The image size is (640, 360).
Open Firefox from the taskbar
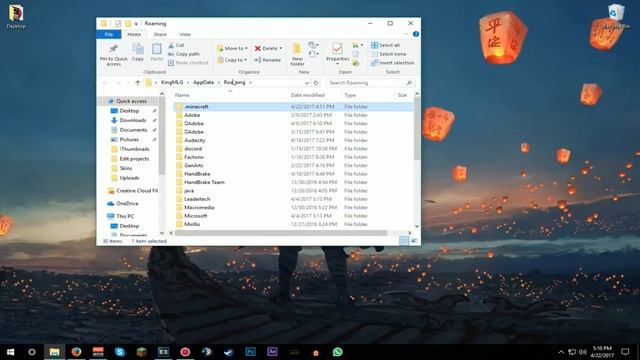pos(76,352)
